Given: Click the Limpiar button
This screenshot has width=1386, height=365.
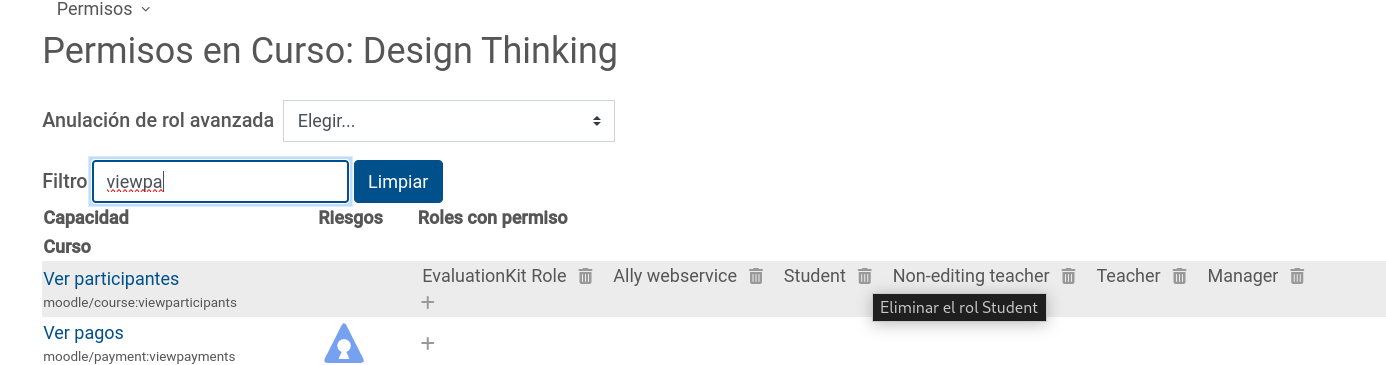Looking at the screenshot, I should (398, 182).
